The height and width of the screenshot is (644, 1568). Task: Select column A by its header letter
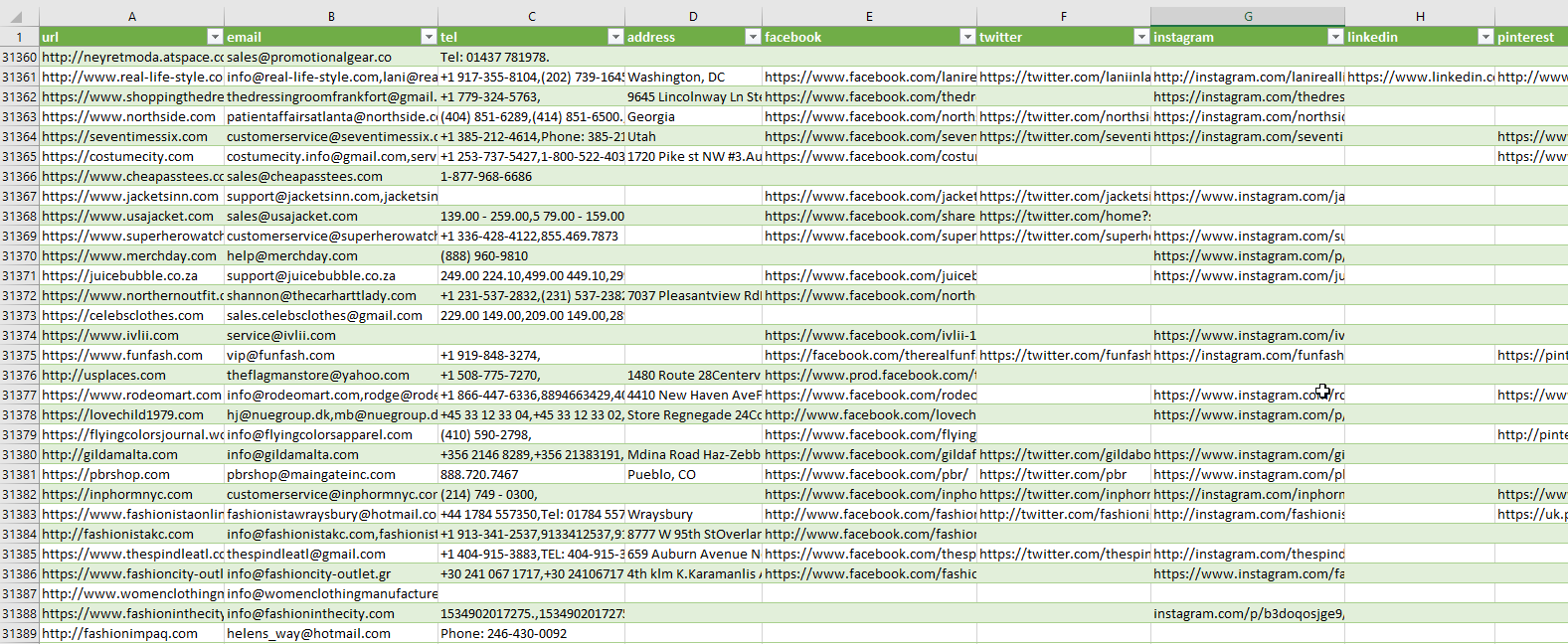coord(132,17)
